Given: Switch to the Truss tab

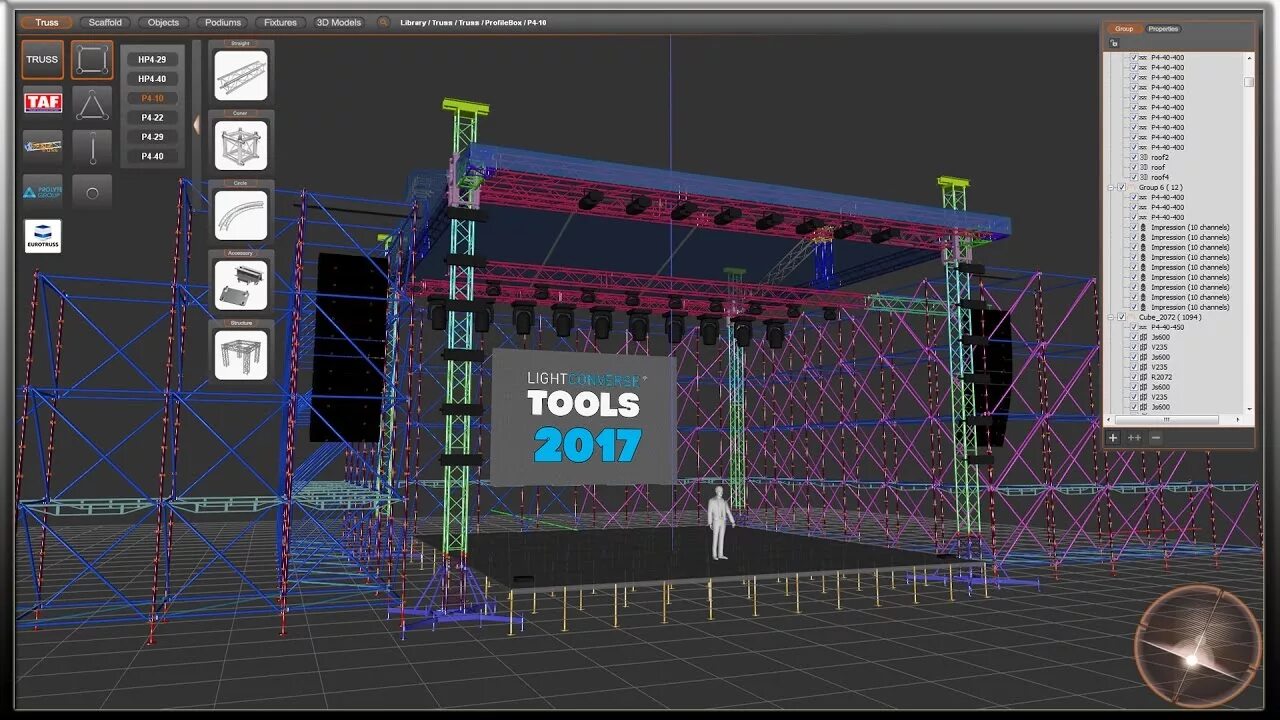Looking at the screenshot, I should click(47, 22).
